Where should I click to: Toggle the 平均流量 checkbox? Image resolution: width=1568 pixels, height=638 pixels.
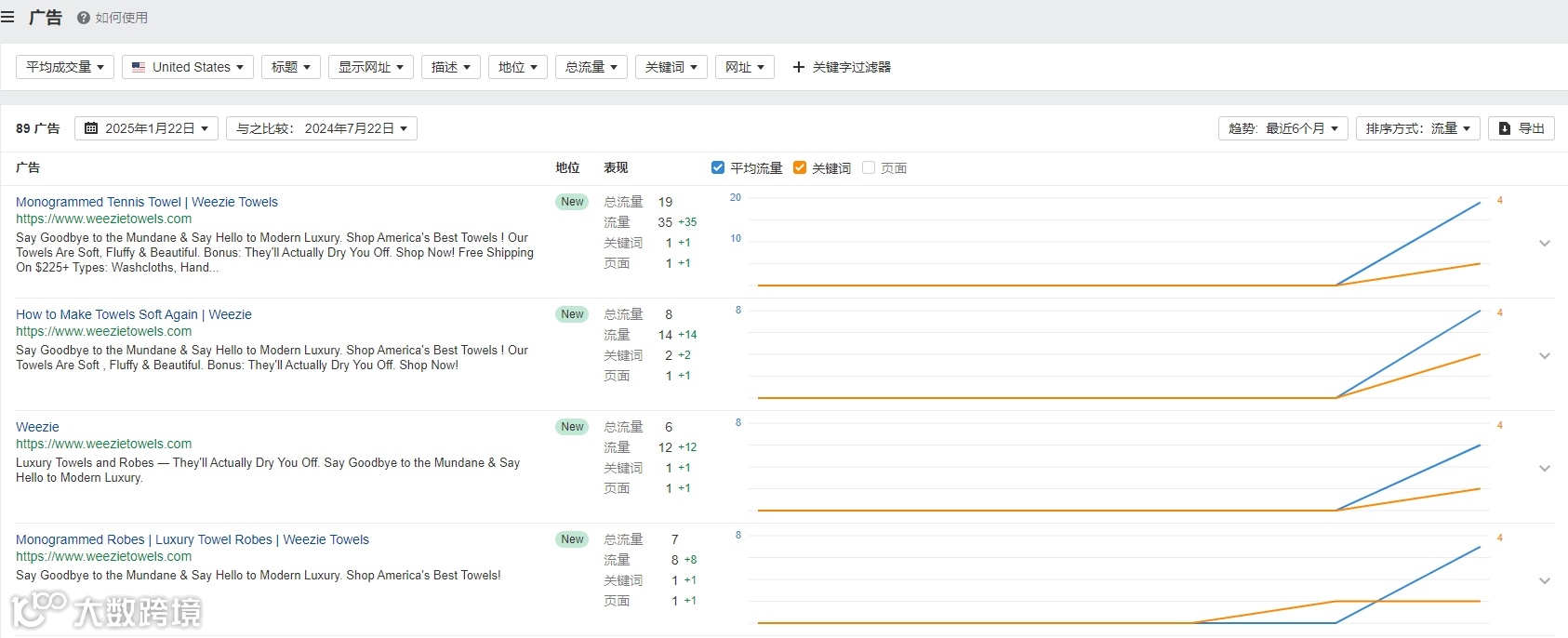pos(718,167)
